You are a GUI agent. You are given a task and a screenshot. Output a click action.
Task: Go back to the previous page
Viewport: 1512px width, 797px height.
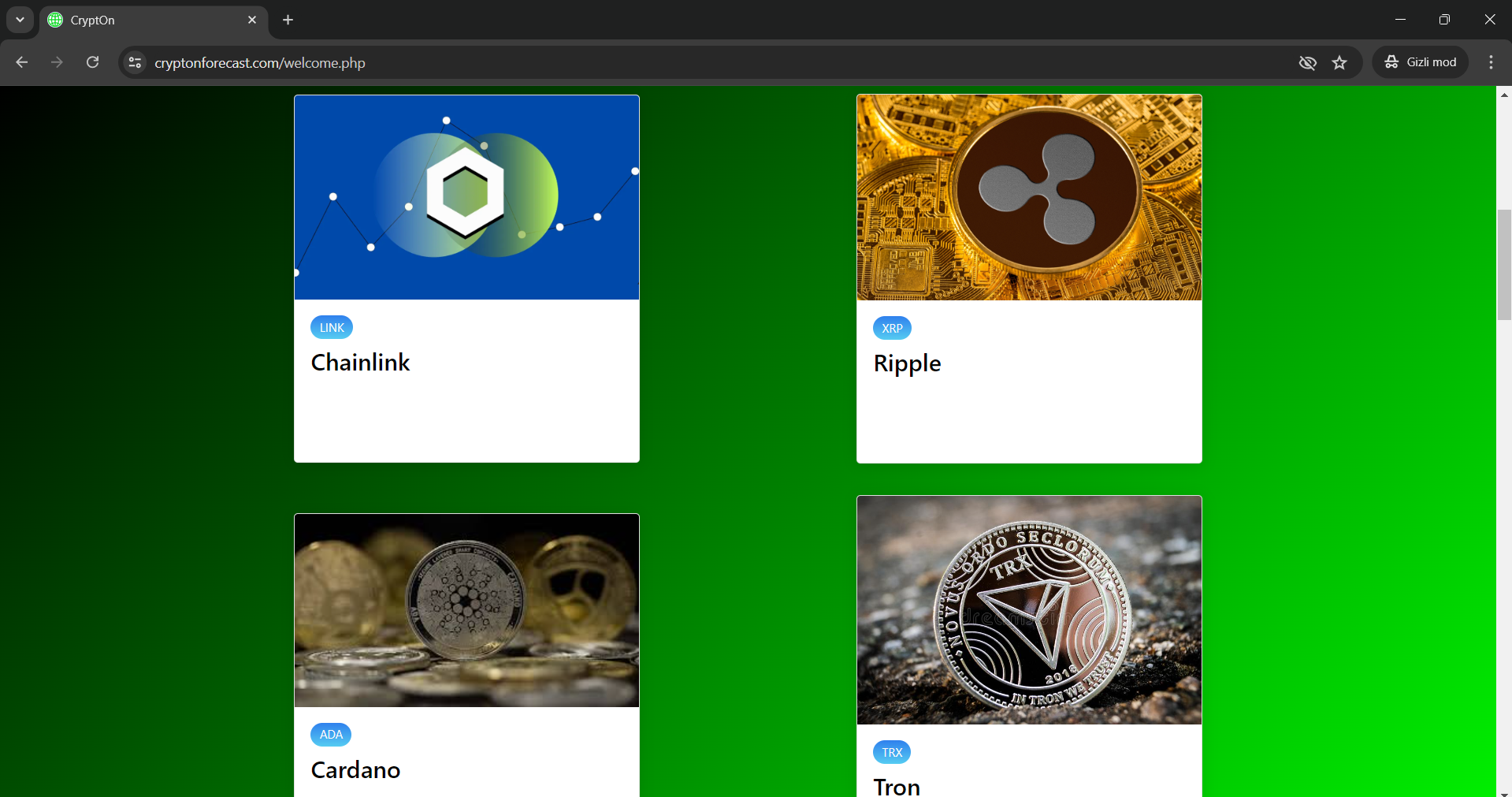(x=22, y=62)
